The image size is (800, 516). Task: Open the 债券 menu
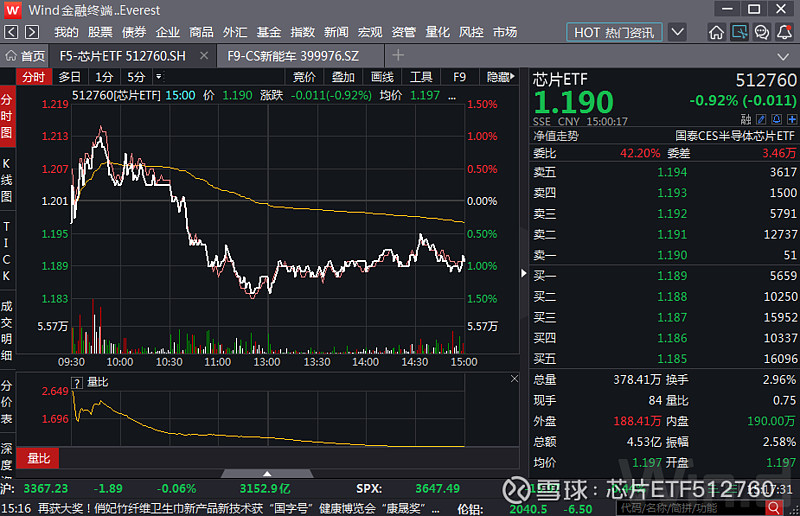click(134, 32)
